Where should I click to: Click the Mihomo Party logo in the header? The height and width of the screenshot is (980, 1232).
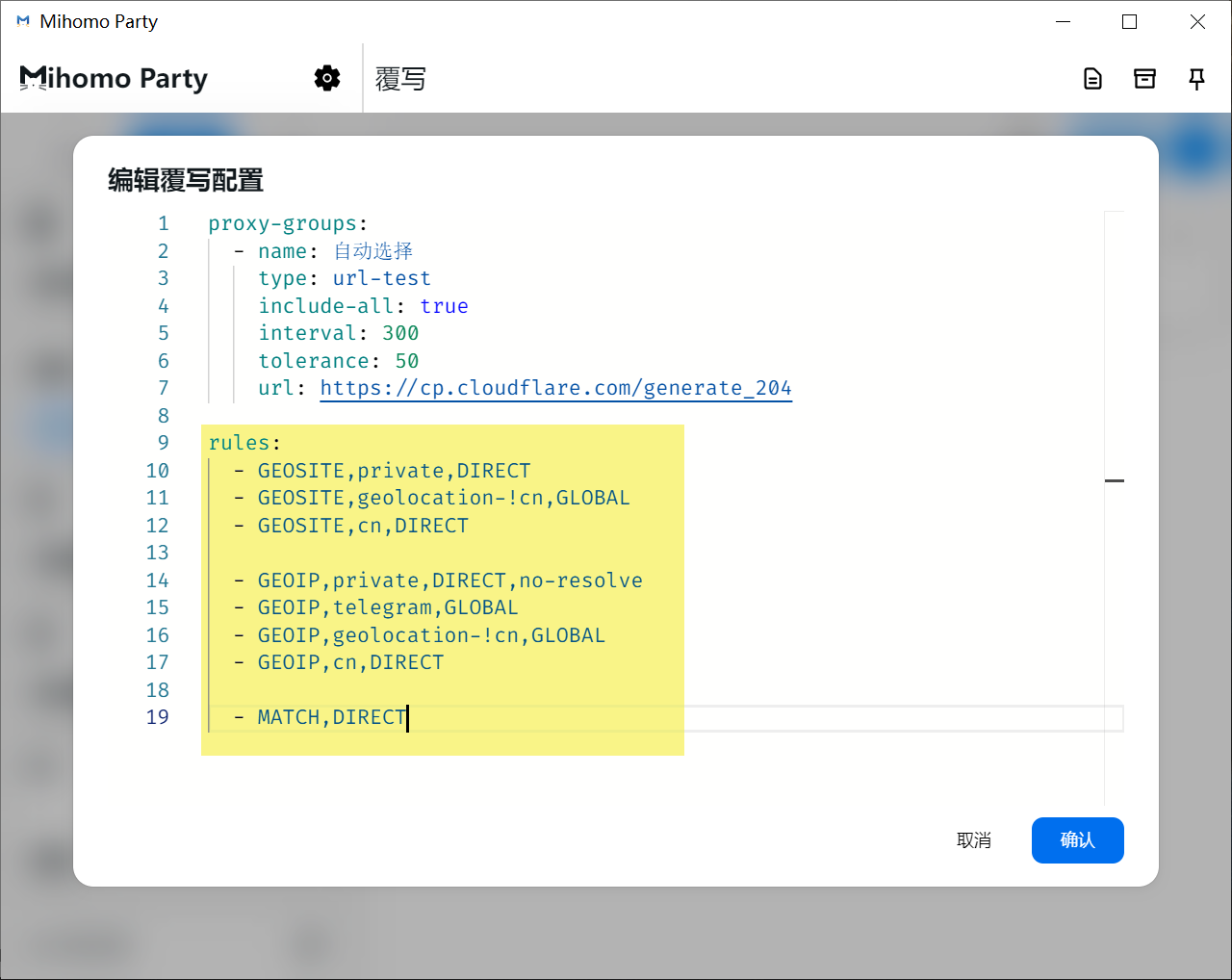114,78
